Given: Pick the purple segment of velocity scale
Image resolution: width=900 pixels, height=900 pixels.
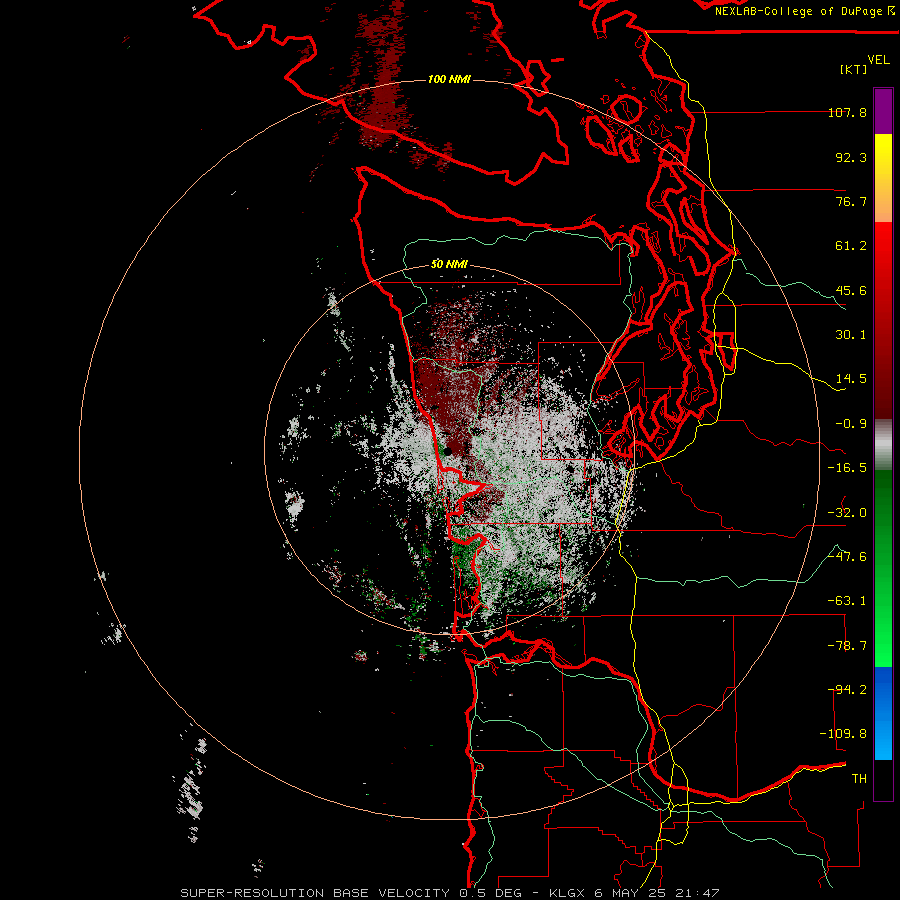Looking at the screenshot, I should click(883, 111).
